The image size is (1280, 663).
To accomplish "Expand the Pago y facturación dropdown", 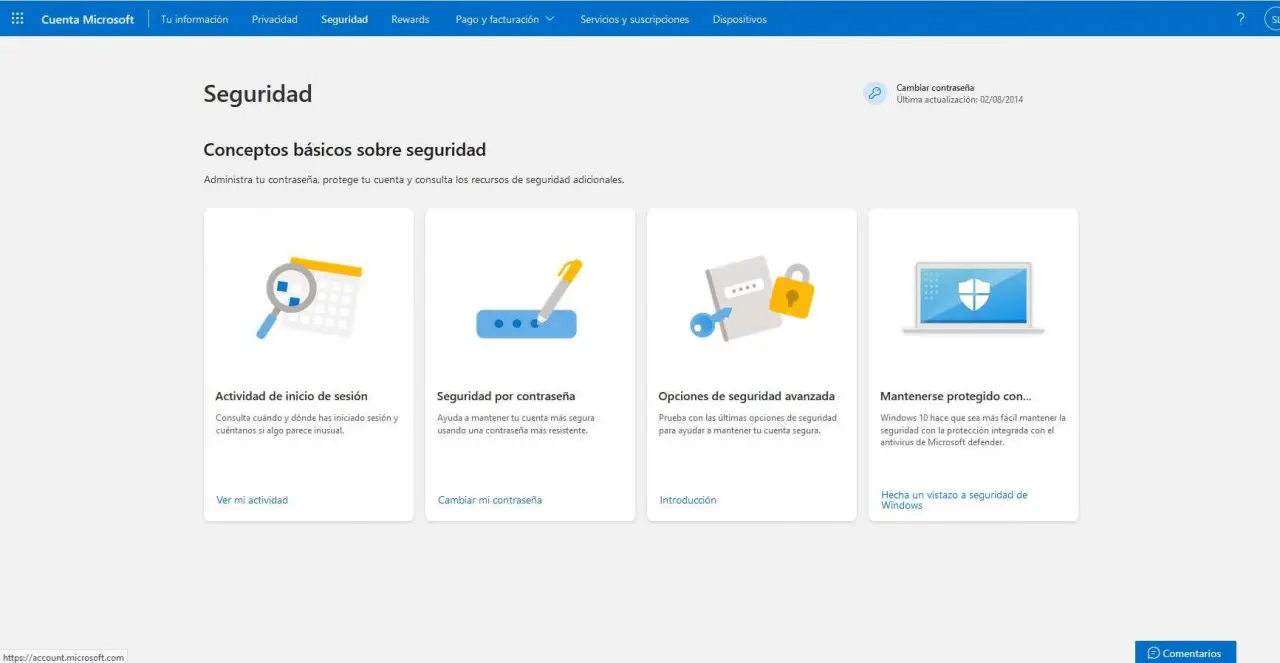I will 504,19.
